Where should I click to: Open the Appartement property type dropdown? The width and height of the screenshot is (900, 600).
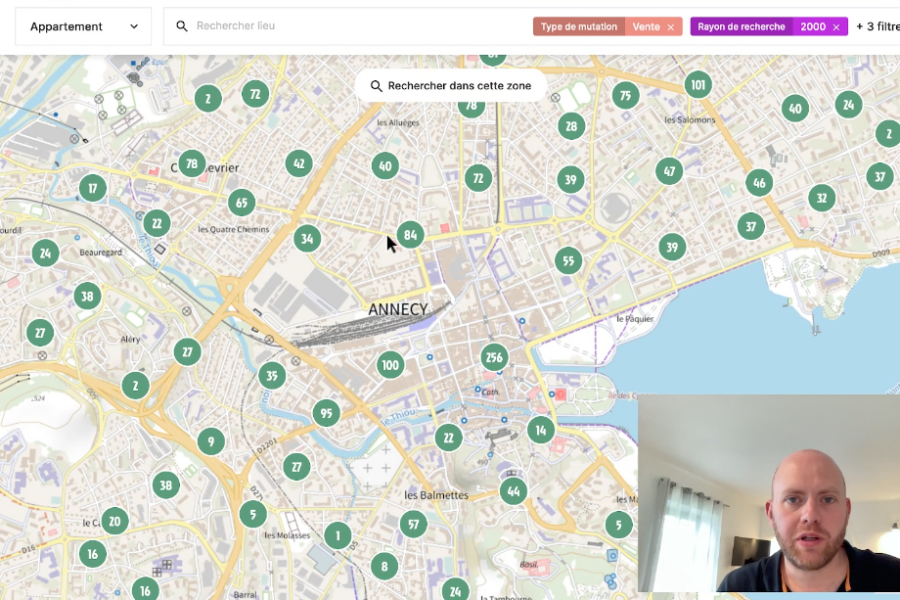click(x=84, y=27)
